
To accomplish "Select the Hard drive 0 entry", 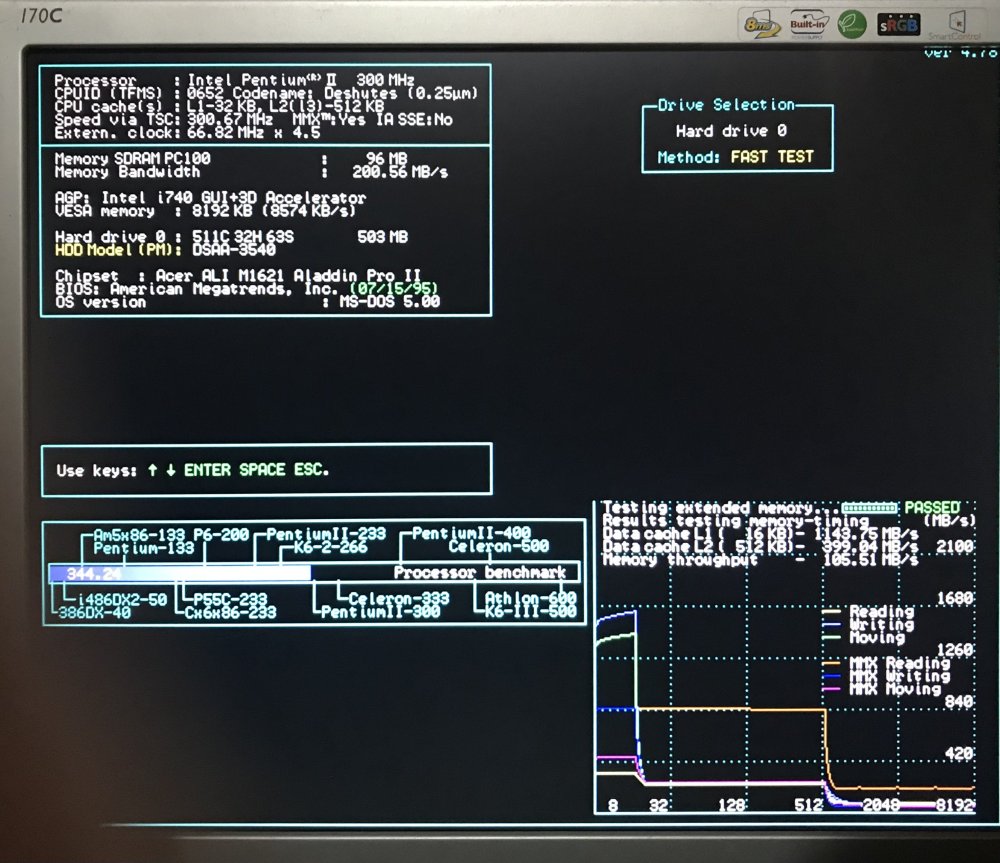I will pyautogui.click(x=730, y=130).
